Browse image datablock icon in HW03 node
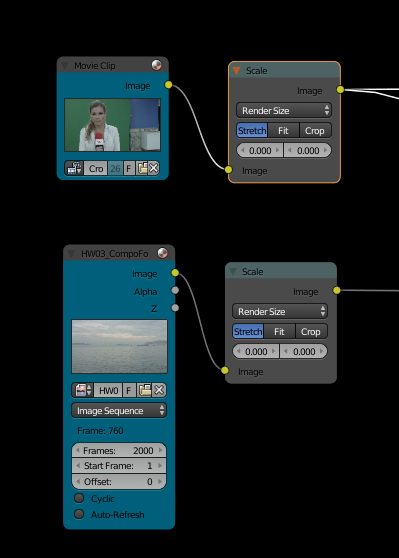This screenshot has width=399, height=558. click(x=83, y=390)
